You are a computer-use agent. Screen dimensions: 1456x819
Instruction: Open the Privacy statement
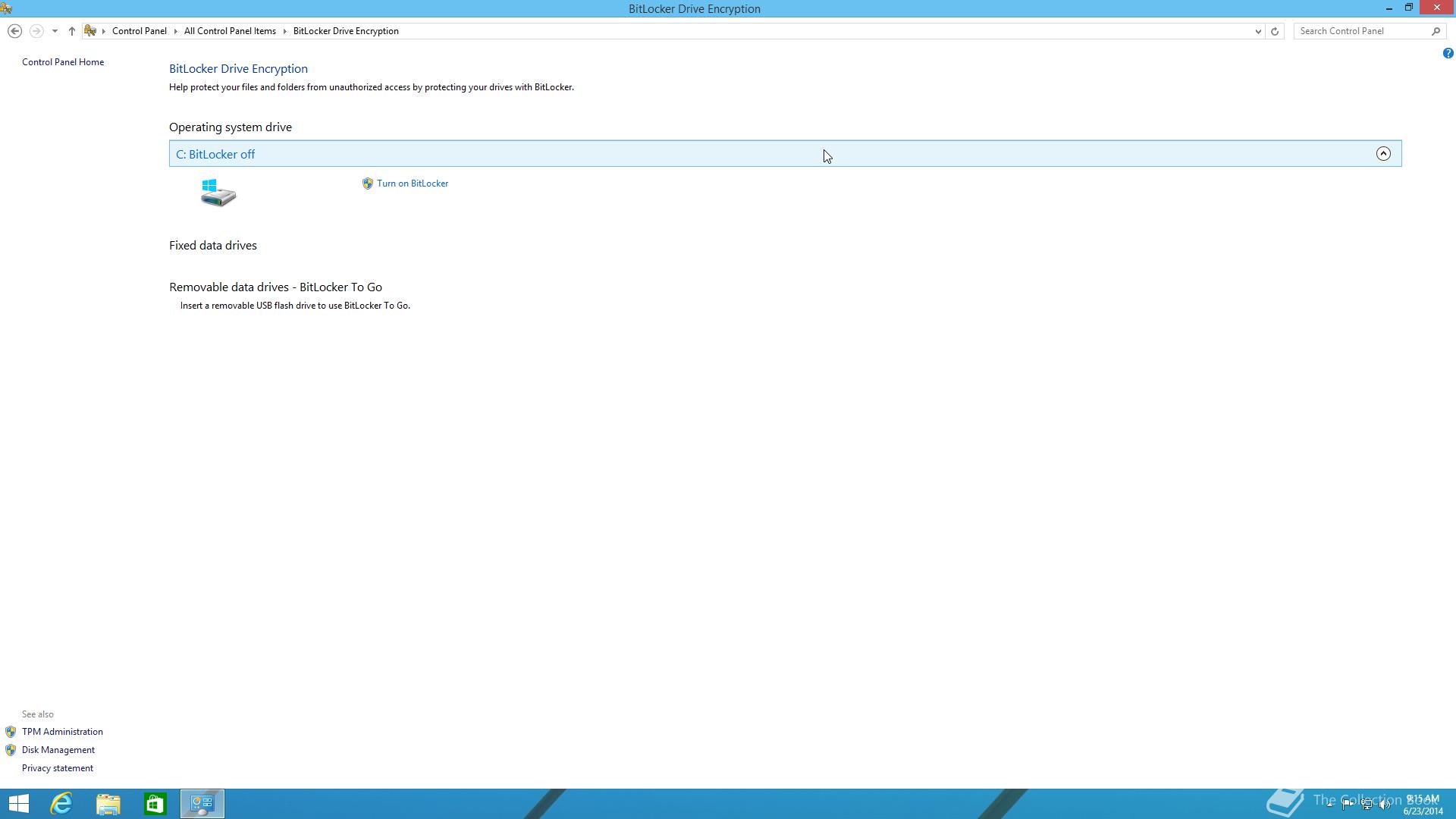(x=58, y=768)
